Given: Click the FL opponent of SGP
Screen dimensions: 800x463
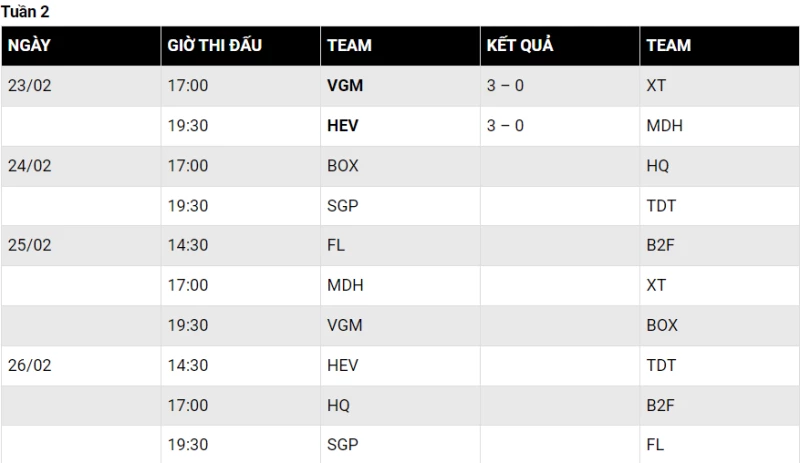Looking at the screenshot, I should [655, 445].
